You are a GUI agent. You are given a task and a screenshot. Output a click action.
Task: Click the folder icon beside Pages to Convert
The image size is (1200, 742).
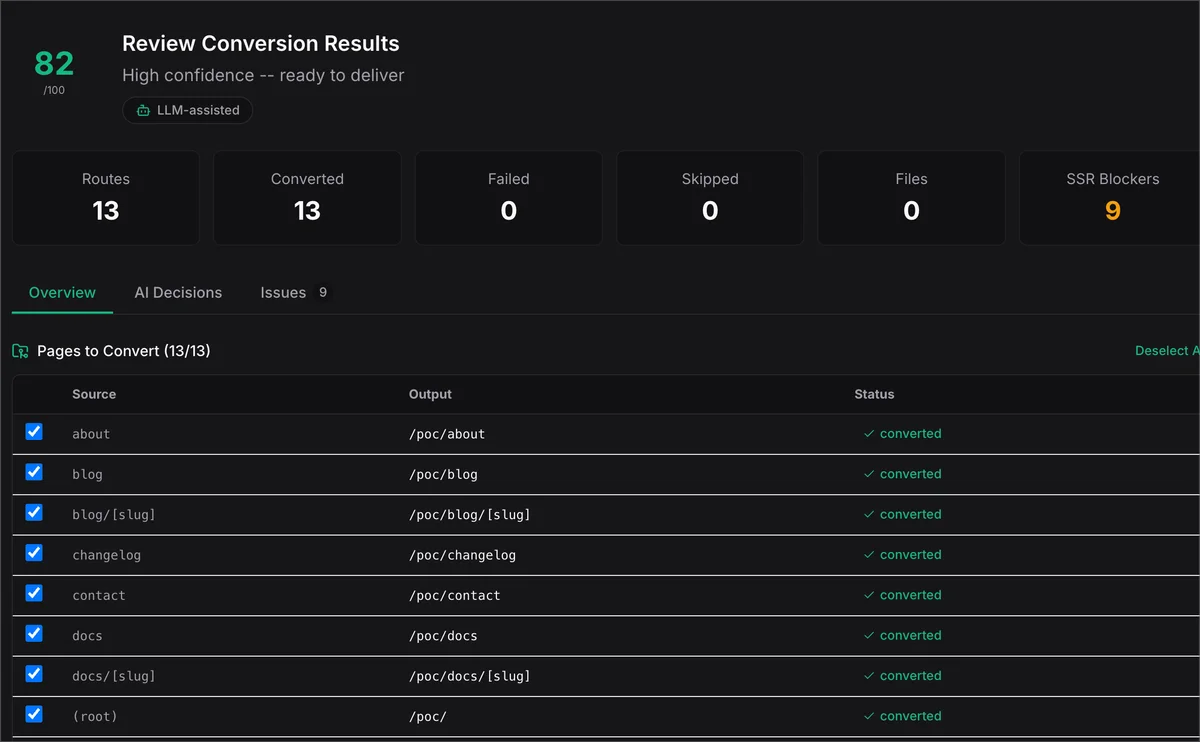click(x=20, y=351)
